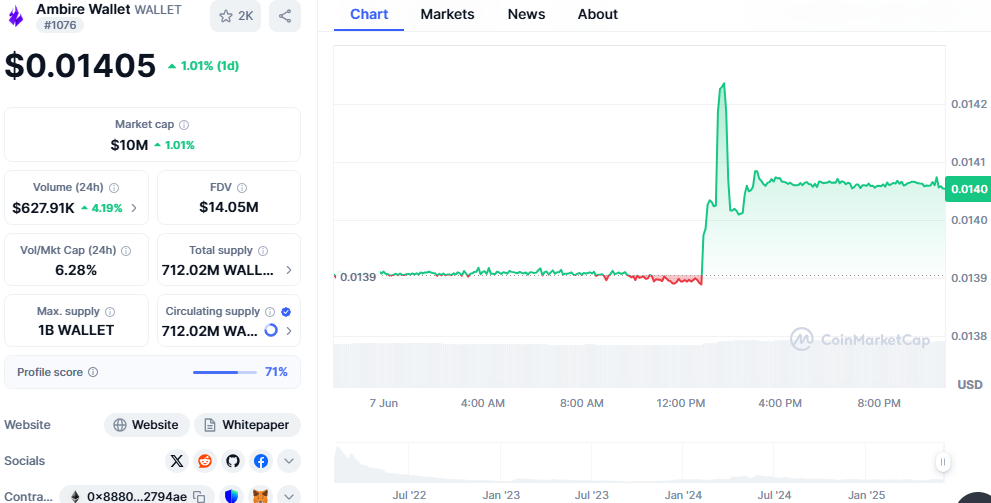The height and width of the screenshot is (503, 991).
Task: Open the Facebook social link
Action: [x=261, y=461]
